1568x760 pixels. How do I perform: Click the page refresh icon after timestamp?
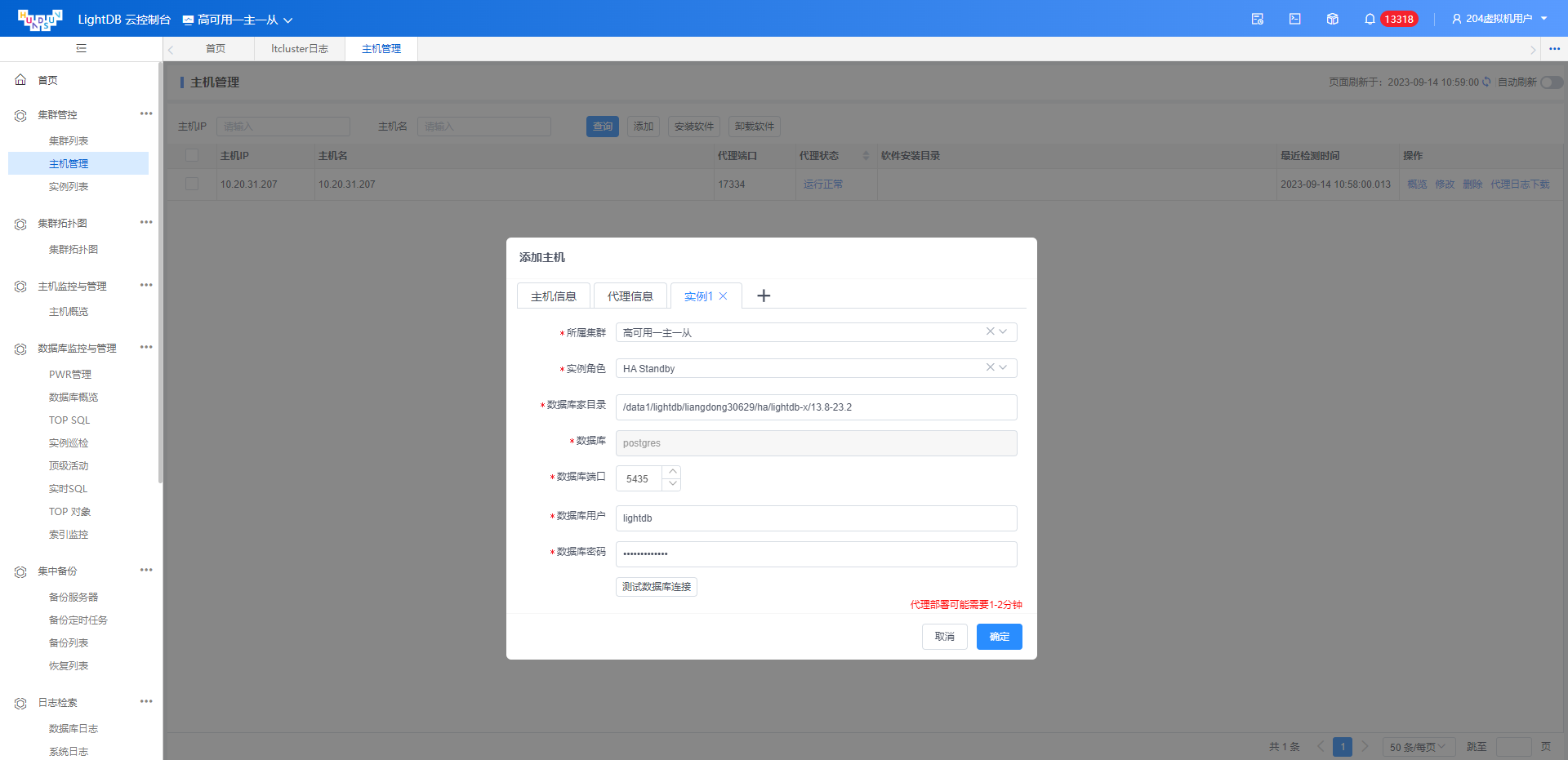pos(1486,82)
